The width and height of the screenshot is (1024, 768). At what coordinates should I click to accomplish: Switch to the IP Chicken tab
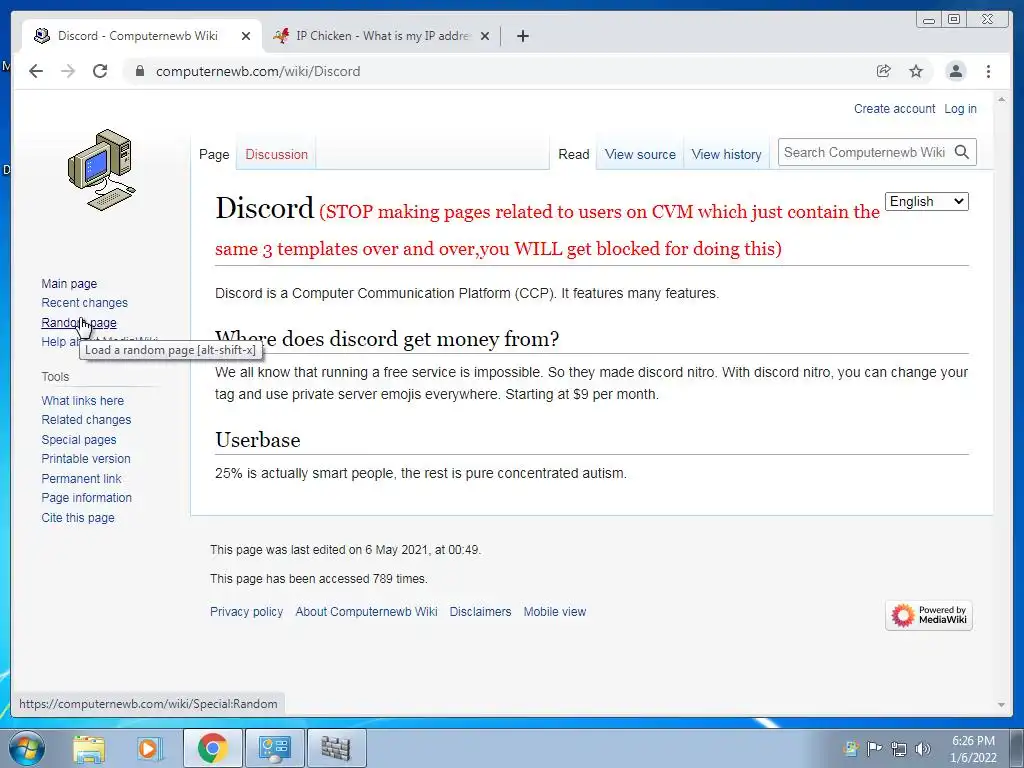pyautogui.click(x=381, y=36)
